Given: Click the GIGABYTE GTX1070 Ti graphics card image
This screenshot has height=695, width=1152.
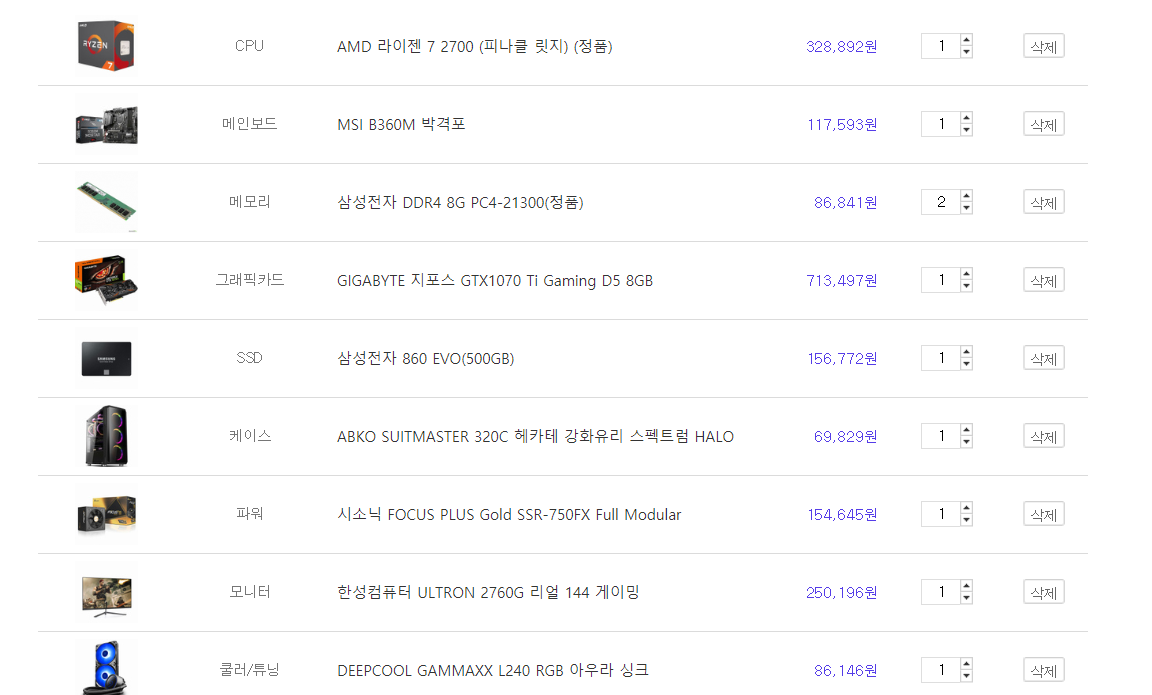Looking at the screenshot, I should 106,280.
